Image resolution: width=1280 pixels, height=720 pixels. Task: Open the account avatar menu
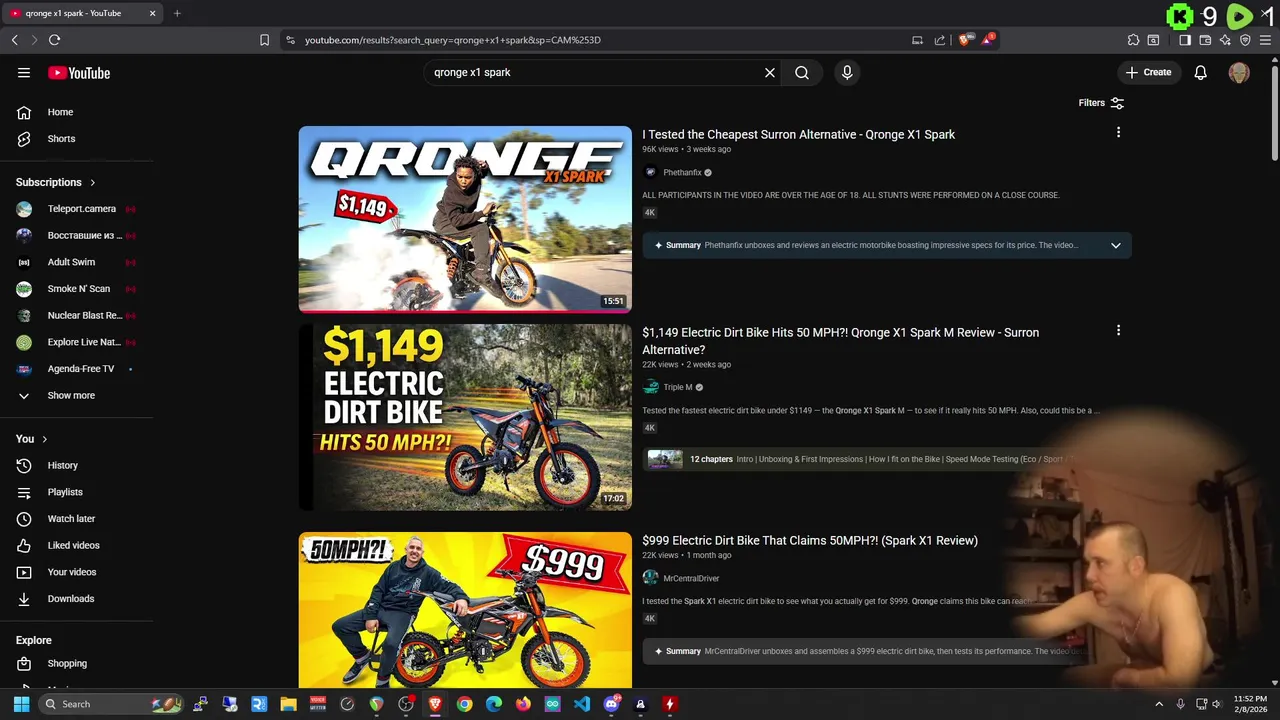(1239, 72)
